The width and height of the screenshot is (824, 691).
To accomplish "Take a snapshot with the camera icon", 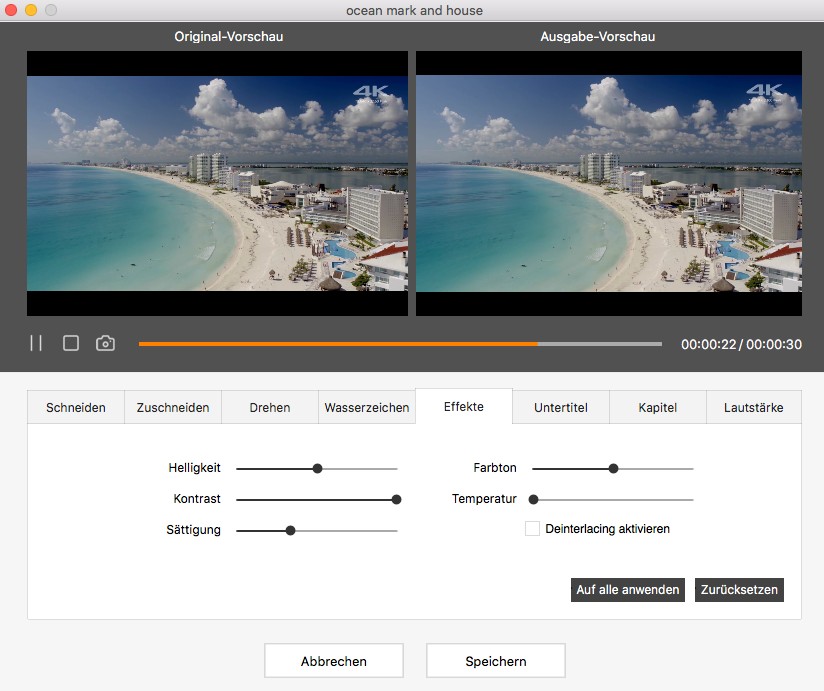I will pyautogui.click(x=105, y=343).
